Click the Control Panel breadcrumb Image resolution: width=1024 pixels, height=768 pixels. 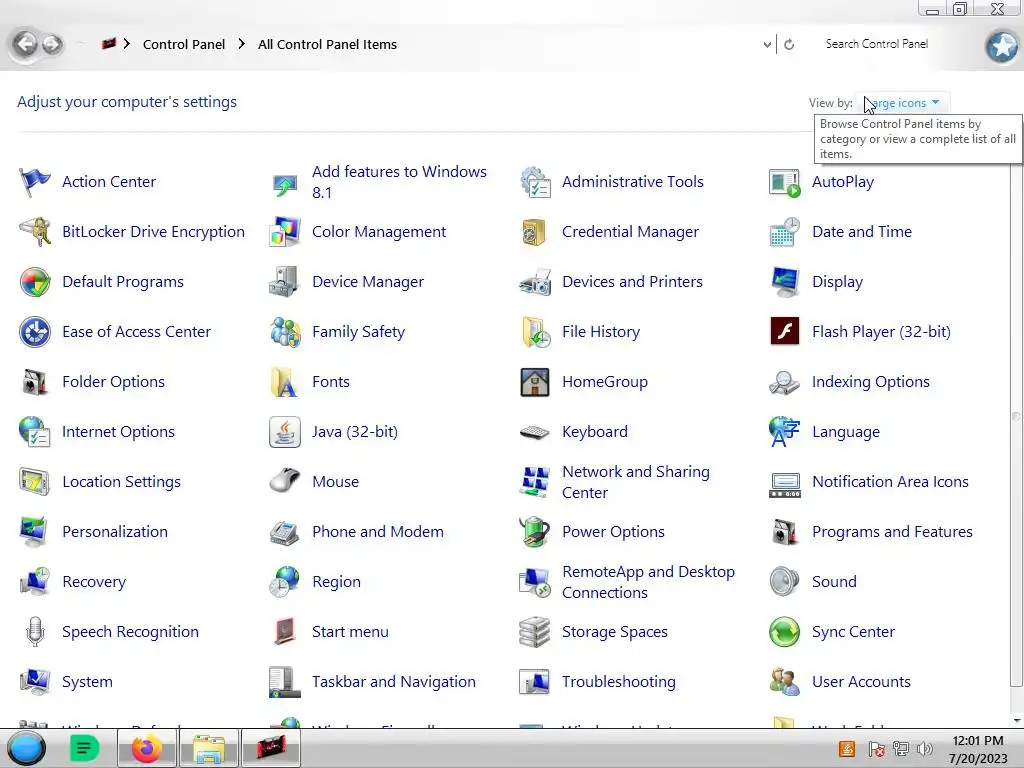tap(184, 44)
